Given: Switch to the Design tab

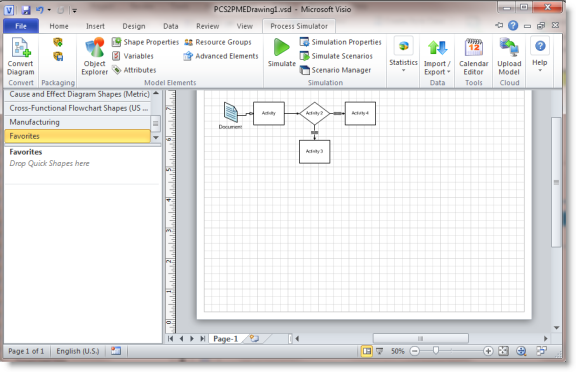Looking at the screenshot, I should coord(134,26).
